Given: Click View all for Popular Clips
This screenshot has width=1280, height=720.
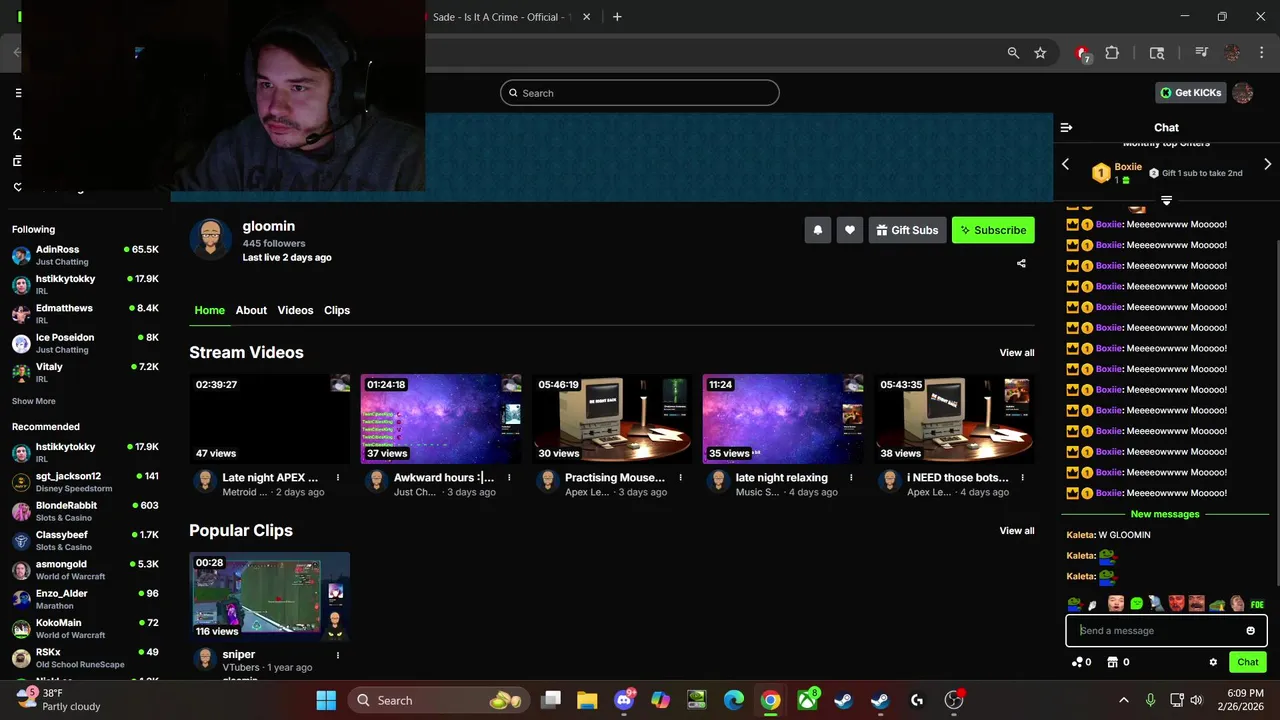Looking at the screenshot, I should (x=1017, y=531).
